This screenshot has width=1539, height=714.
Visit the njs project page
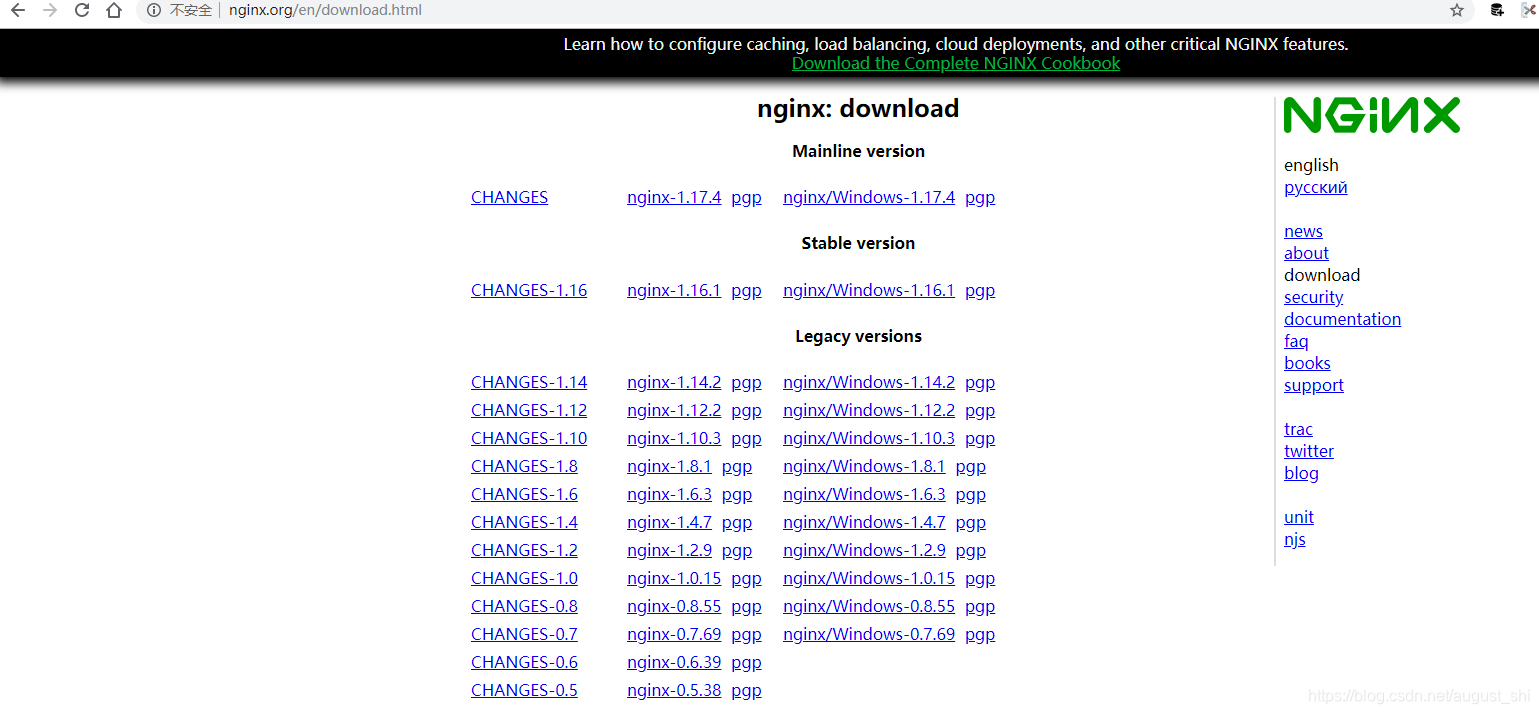(1294, 539)
